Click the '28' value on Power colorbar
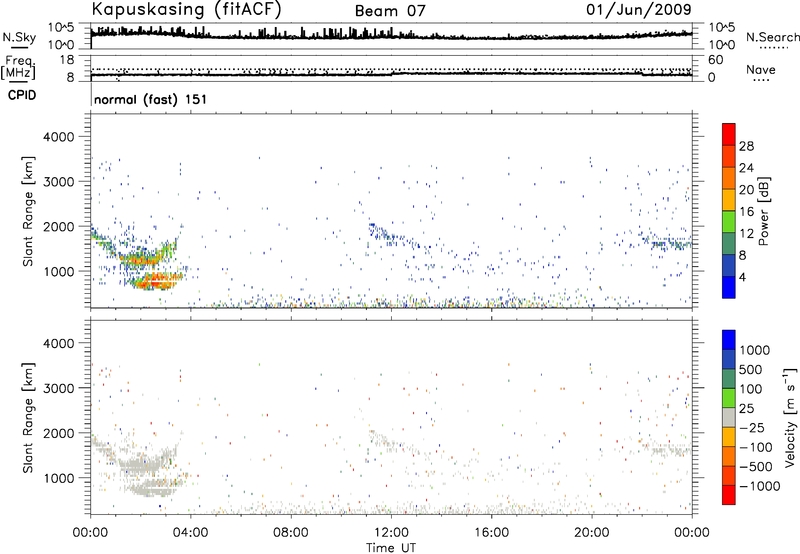800x554 pixels. tap(746, 146)
